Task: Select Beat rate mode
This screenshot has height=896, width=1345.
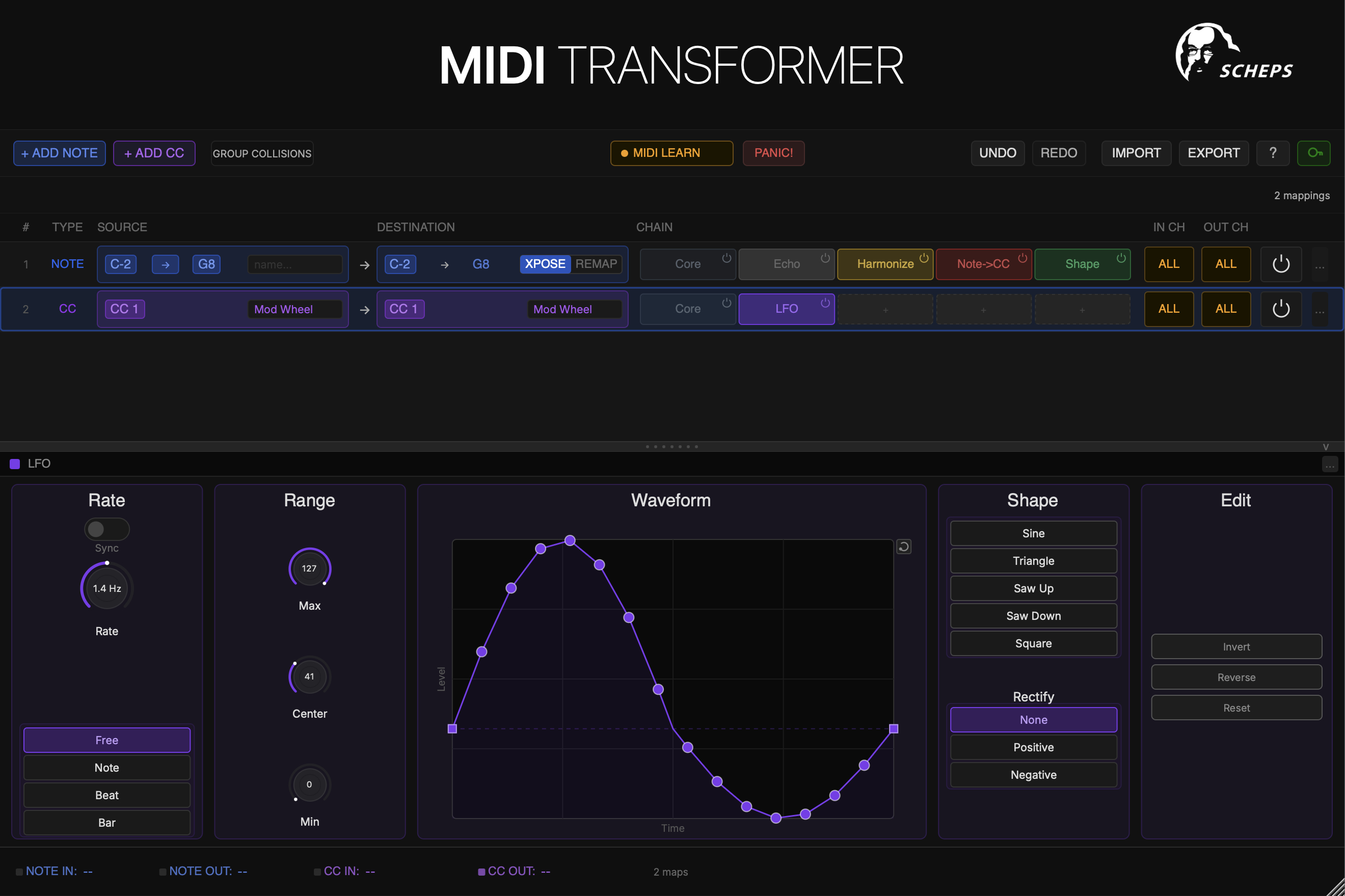Action: tap(107, 795)
